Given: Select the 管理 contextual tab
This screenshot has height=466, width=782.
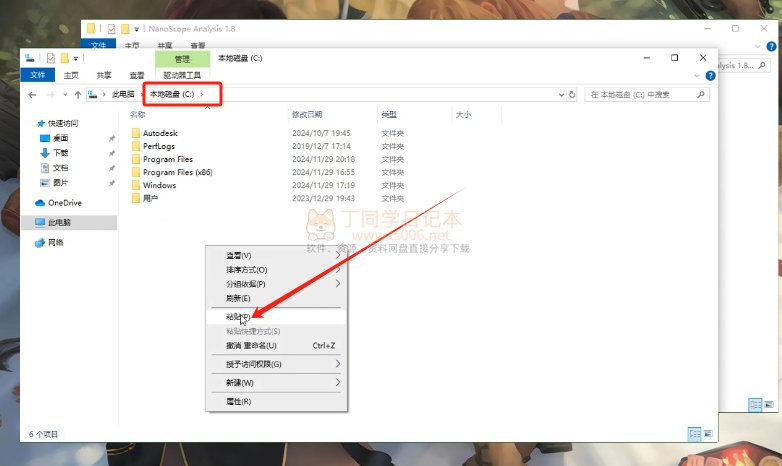Looking at the screenshot, I should 182,59.
